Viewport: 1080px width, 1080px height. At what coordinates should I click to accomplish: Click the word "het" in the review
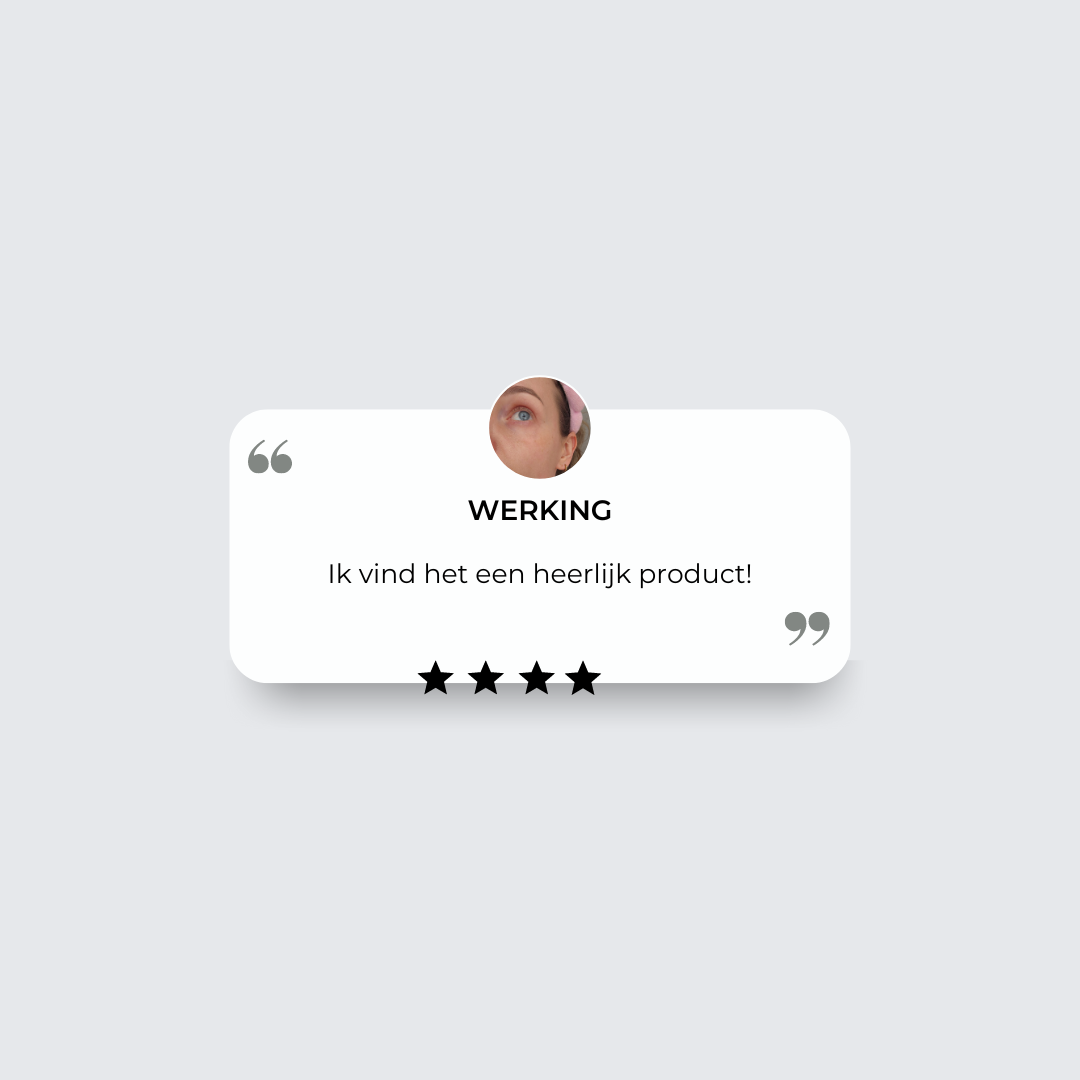click(446, 574)
